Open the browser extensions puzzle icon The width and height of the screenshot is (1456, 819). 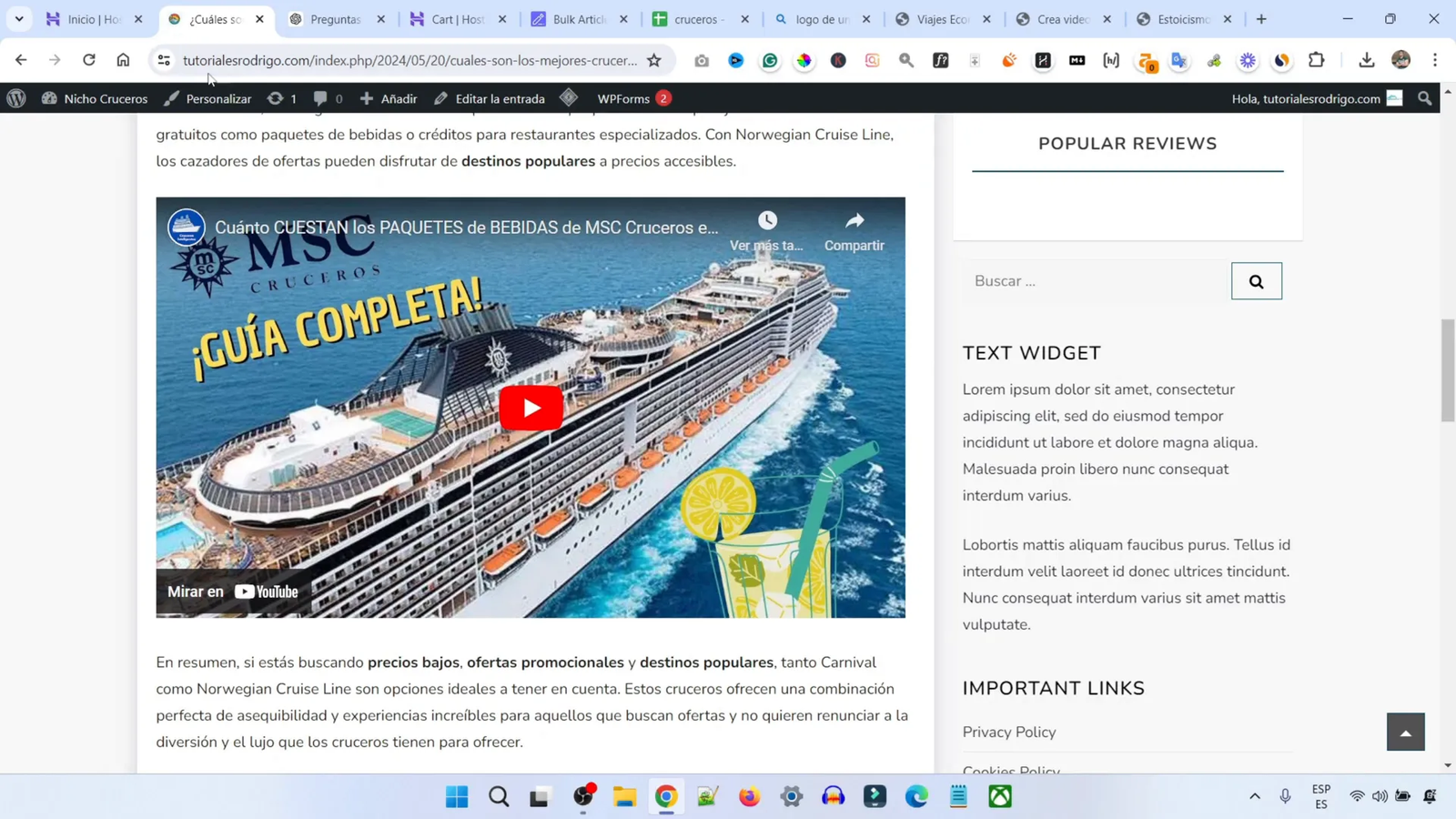click(x=1316, y=60)
